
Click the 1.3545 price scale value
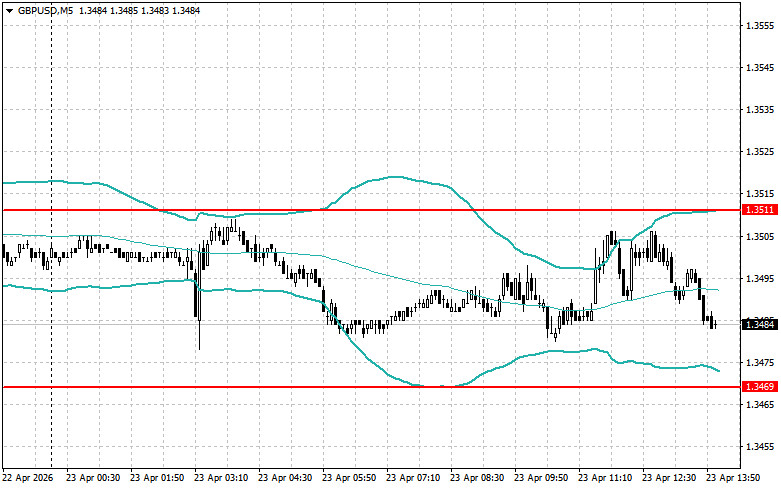pos(760,67)
